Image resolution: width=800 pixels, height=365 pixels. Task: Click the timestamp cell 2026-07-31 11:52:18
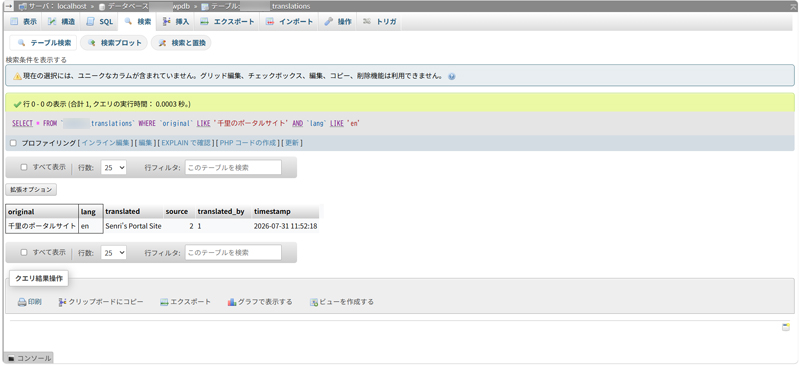[286, 226]
